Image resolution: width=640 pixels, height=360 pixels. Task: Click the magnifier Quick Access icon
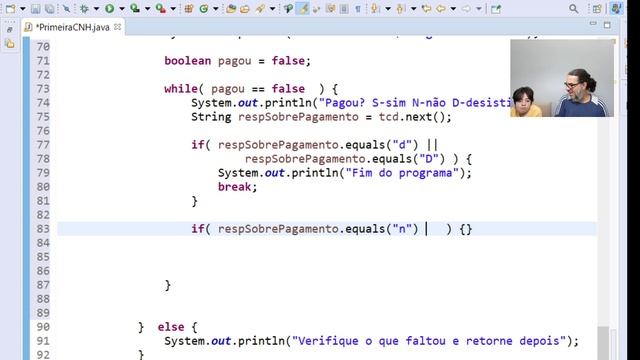(573, 9)
